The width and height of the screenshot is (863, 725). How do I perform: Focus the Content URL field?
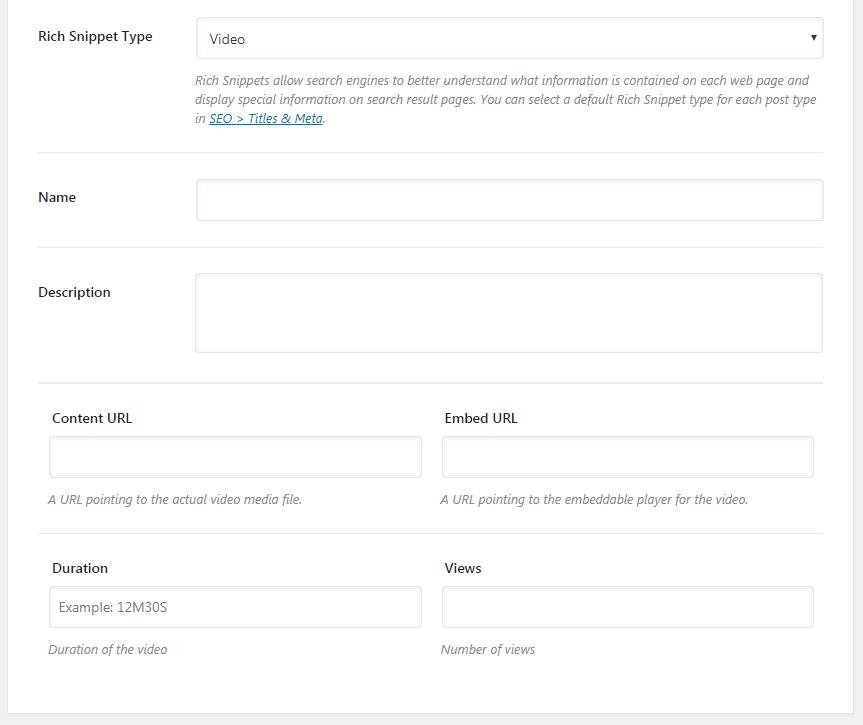point(235,457)
